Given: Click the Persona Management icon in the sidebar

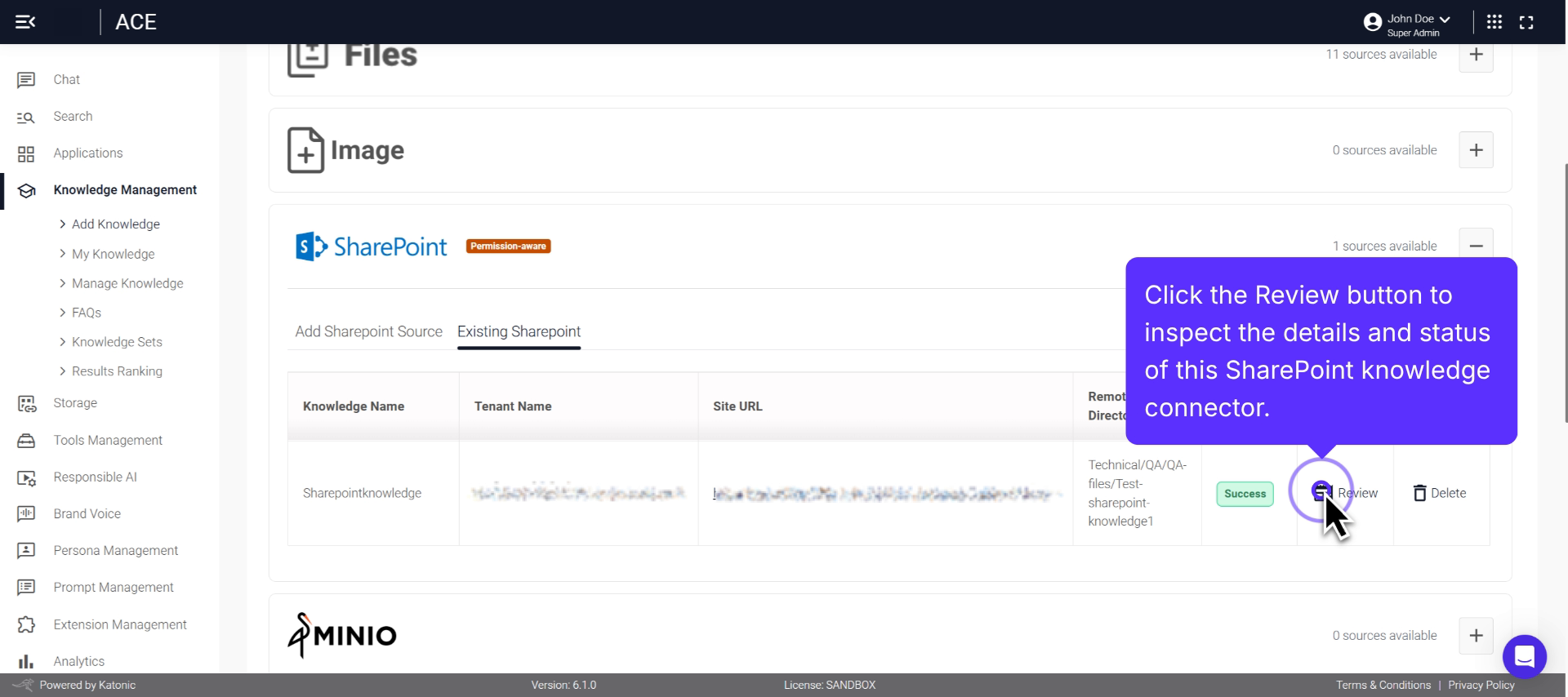Looking at the screenshot, I should pos(26,551).
